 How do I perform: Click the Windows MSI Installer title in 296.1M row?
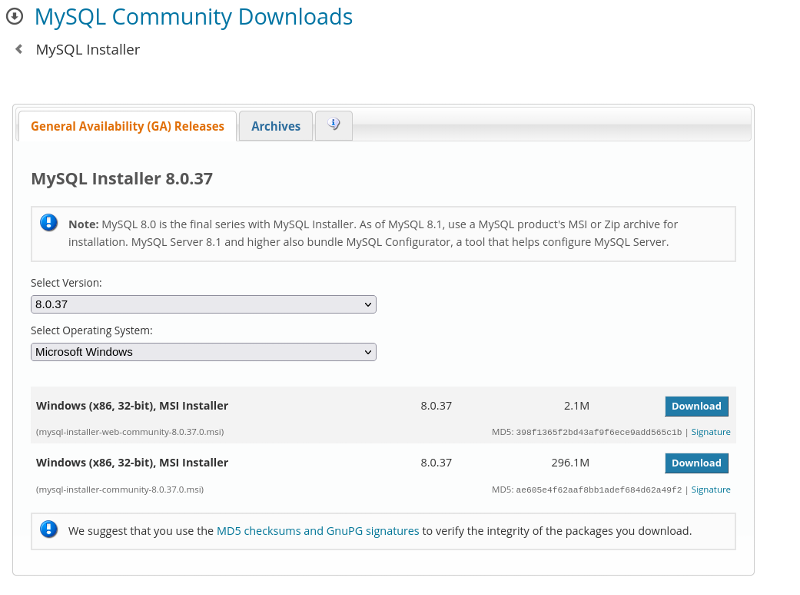[132, 462]
